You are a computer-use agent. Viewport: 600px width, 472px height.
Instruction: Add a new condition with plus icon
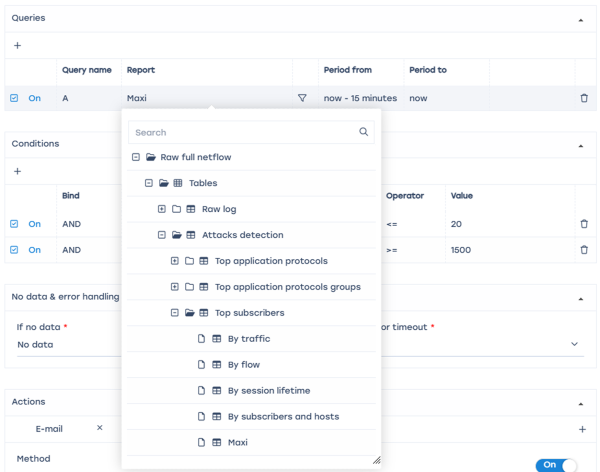tap(16, 171)
